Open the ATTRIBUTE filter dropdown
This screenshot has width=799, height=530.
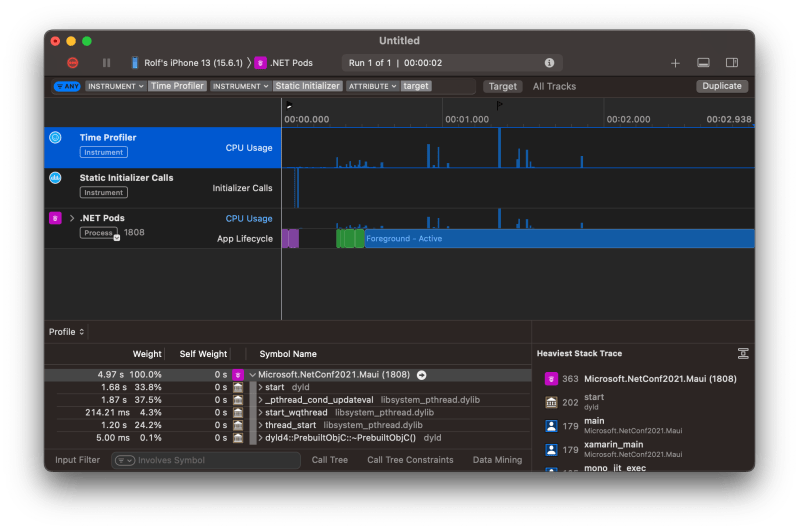(372, 86)
